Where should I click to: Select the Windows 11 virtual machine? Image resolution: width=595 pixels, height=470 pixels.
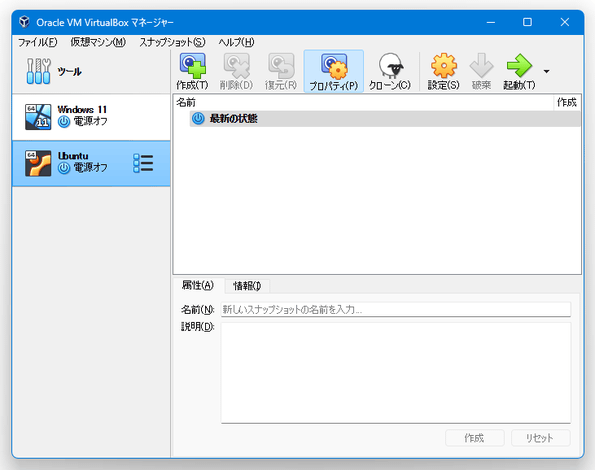click(x=91, y=117)
